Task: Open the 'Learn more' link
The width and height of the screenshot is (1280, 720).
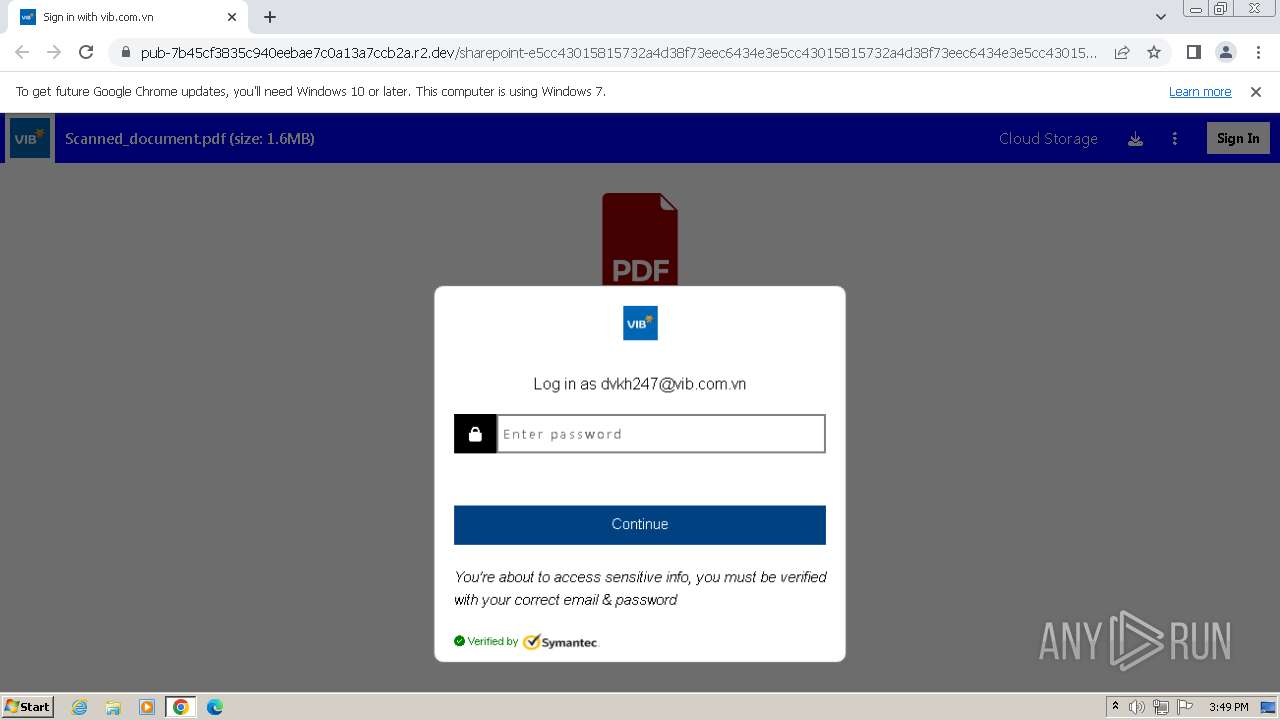Action: [1200, 92]
